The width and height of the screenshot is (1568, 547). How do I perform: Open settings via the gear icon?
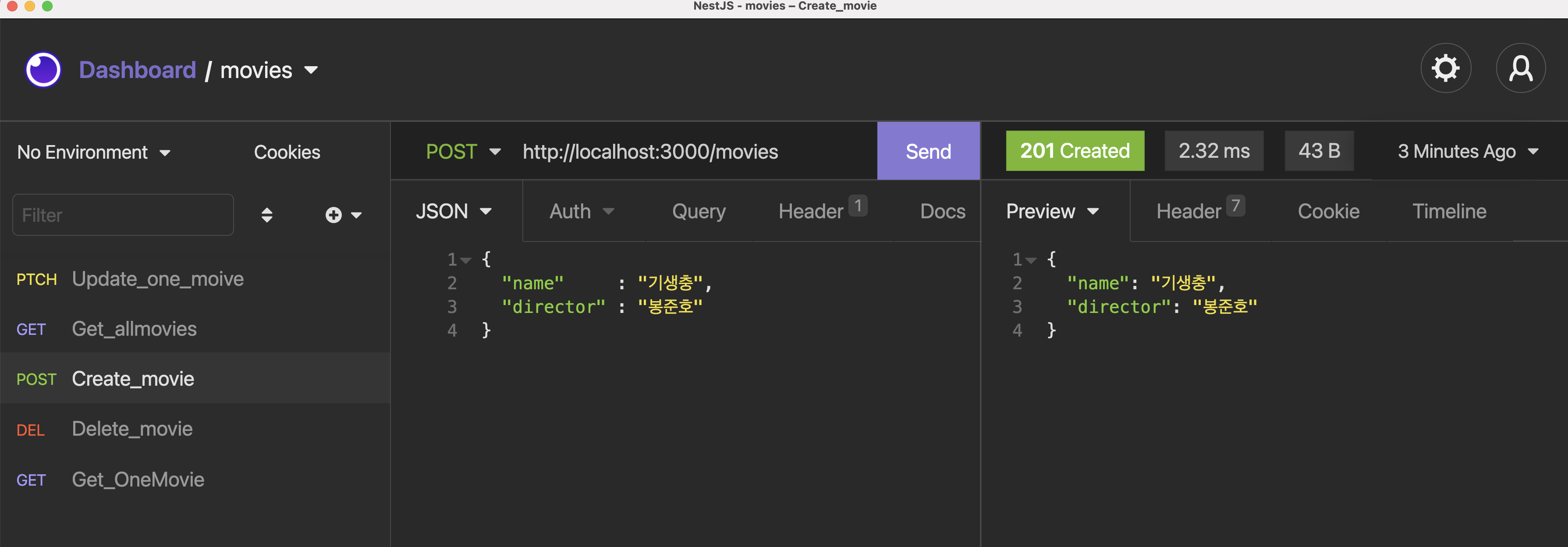(x=1445, y=68)
